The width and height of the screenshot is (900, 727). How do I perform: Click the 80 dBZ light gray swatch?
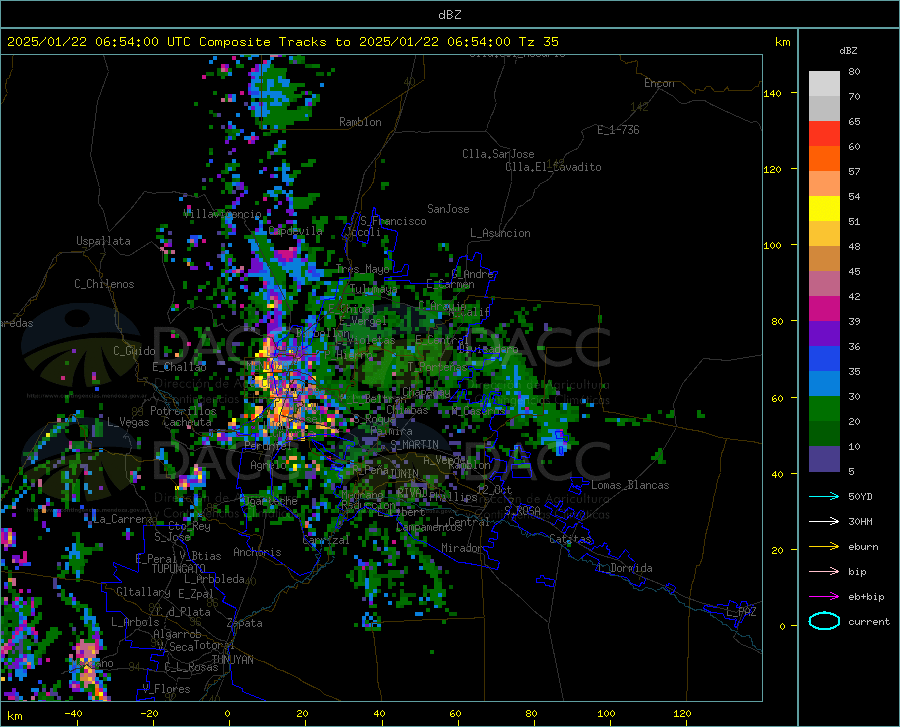point(824,83)
